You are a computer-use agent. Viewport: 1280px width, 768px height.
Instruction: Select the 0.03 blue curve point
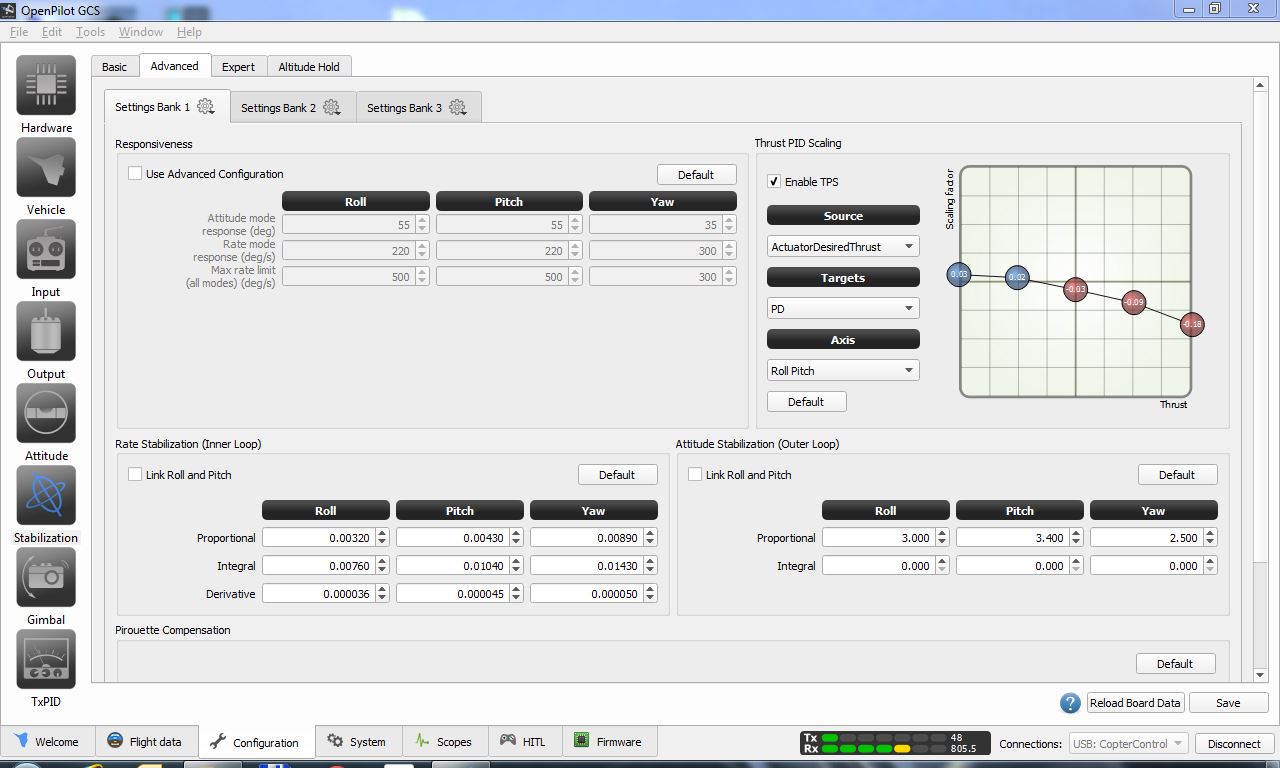pyautogui.click(x=959, y=274)
